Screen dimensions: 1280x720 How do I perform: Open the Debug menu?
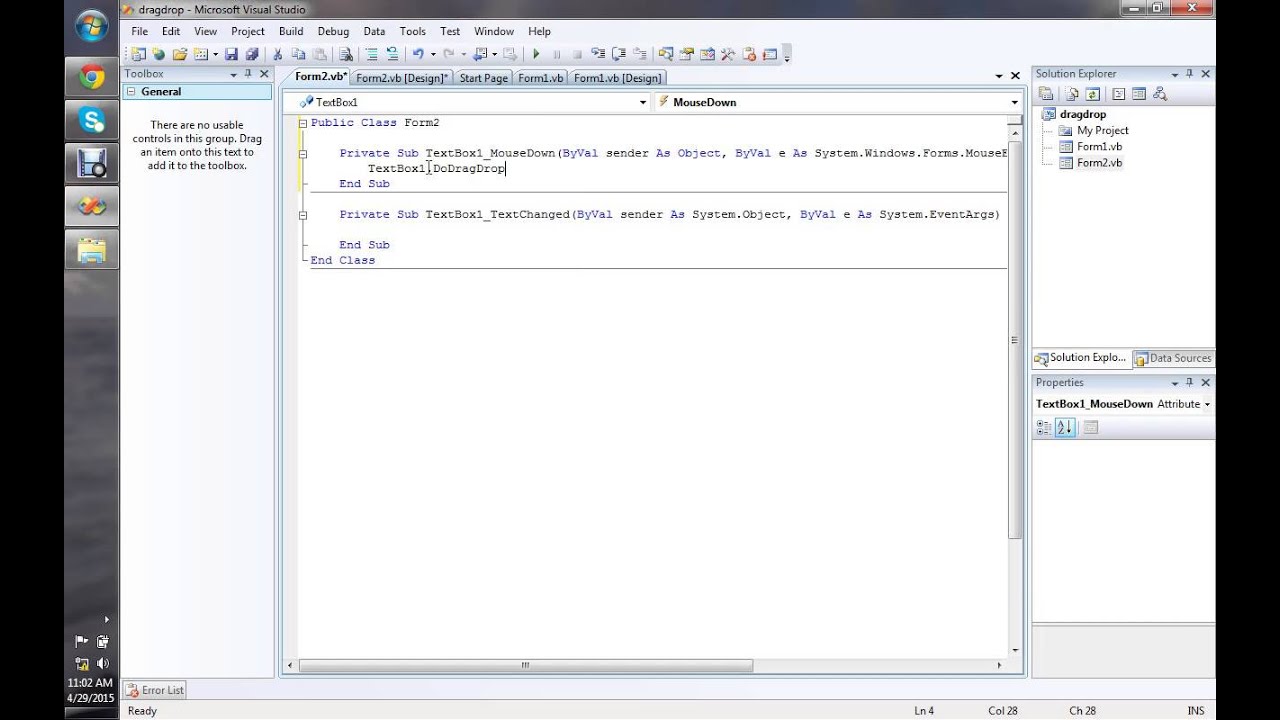[333, 31]
